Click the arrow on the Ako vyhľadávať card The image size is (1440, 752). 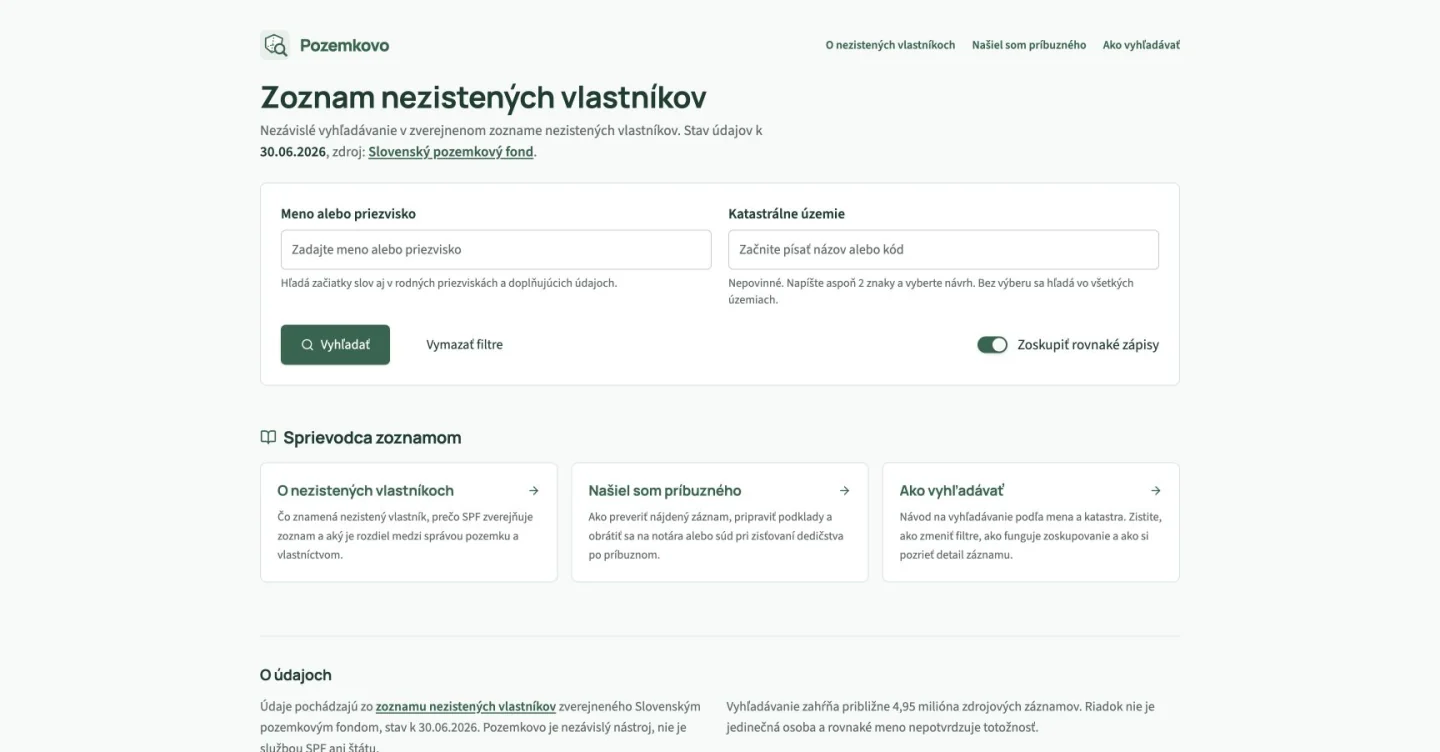1156,491
